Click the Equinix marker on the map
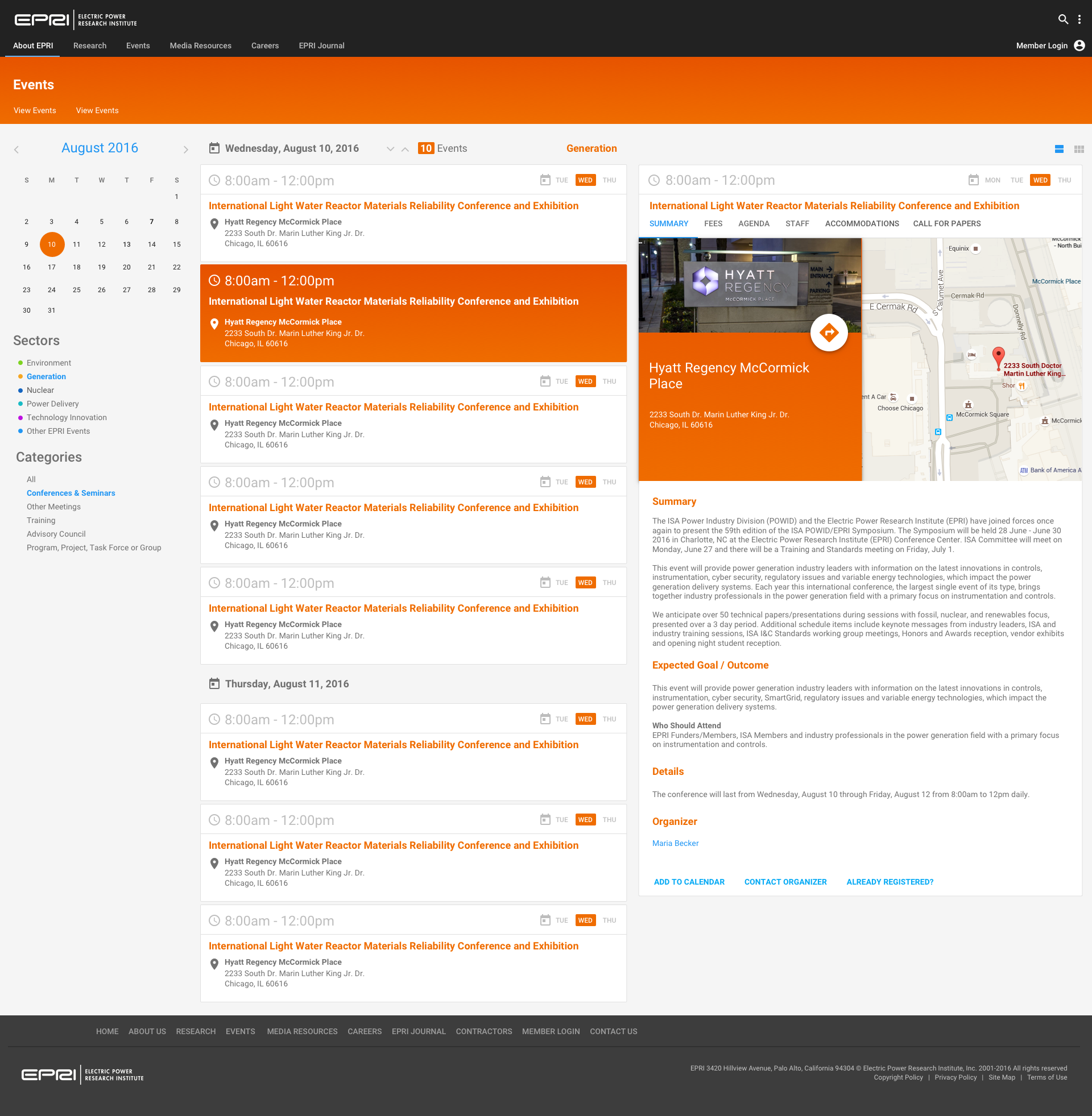The image size is (1092, 1116). [975, 249]
